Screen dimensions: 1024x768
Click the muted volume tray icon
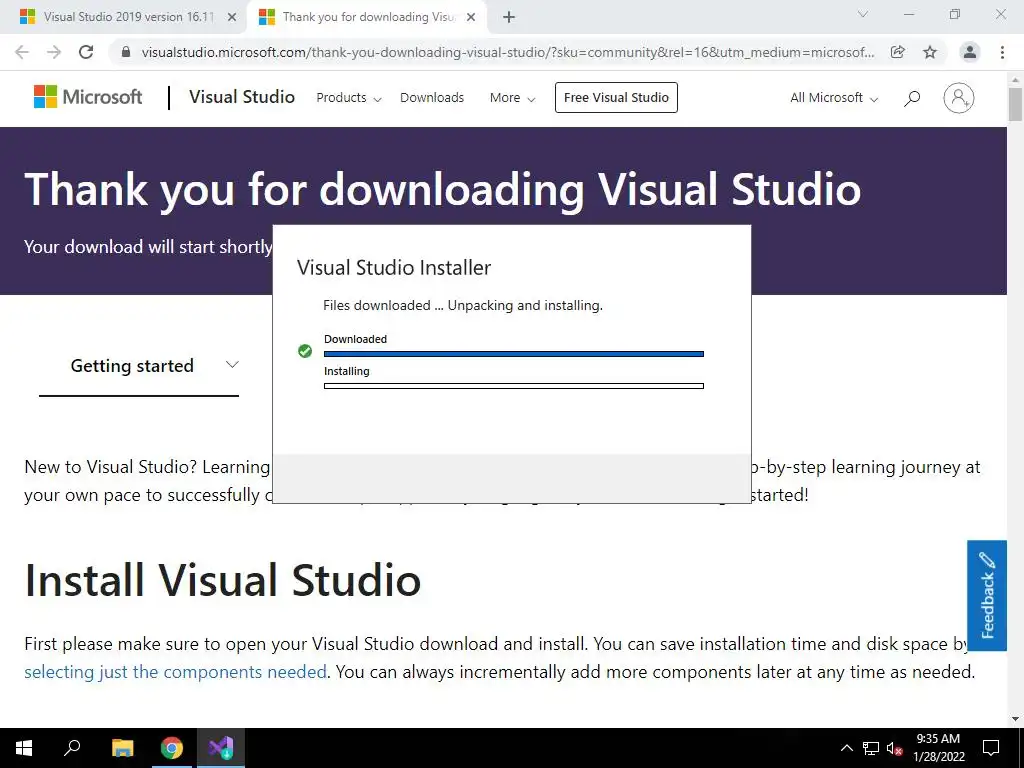[x=894, y=748]
